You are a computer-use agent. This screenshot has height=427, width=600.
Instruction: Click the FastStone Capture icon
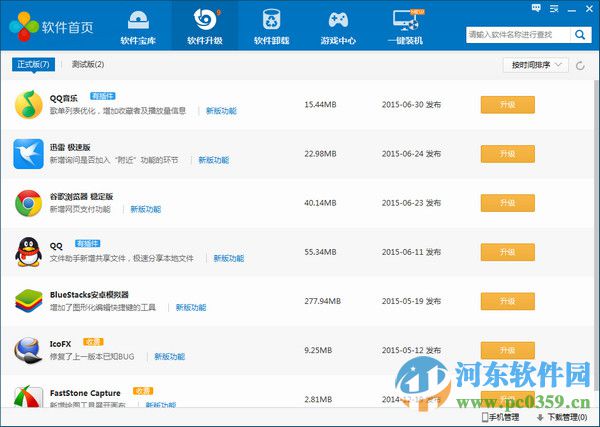pos(28,396)
